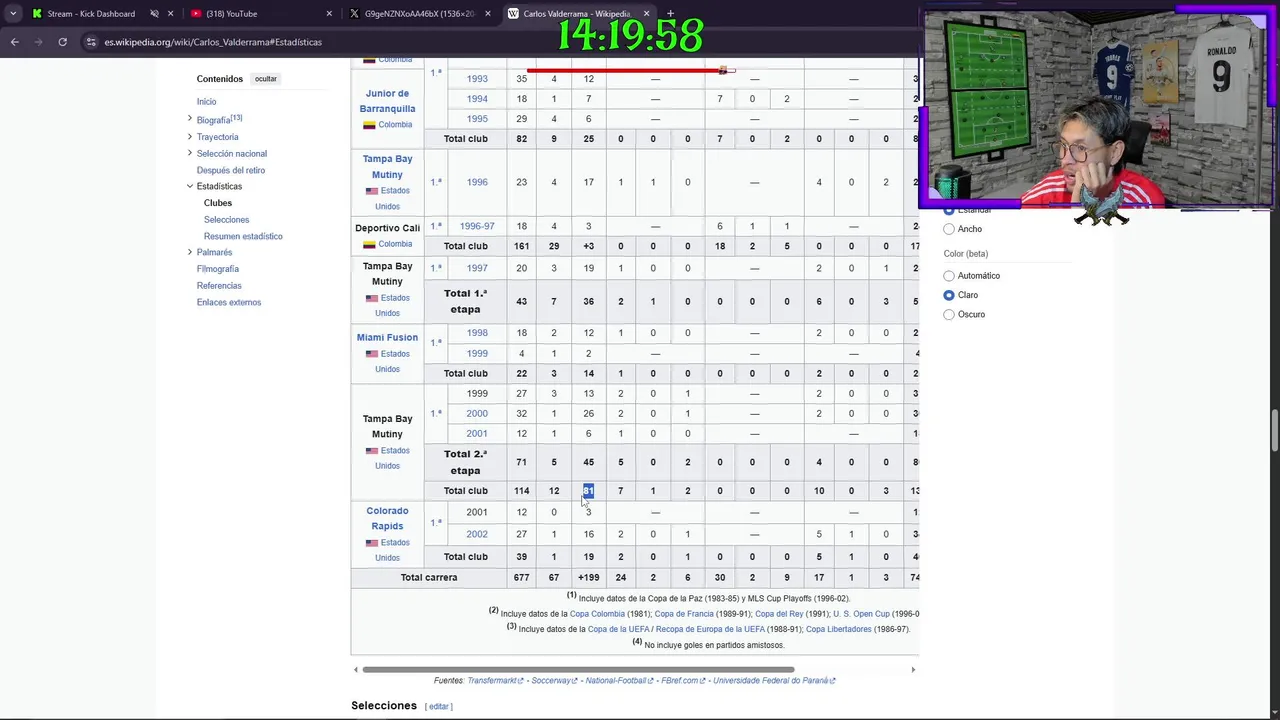Open Referencias in contents

tap(219, 286)
